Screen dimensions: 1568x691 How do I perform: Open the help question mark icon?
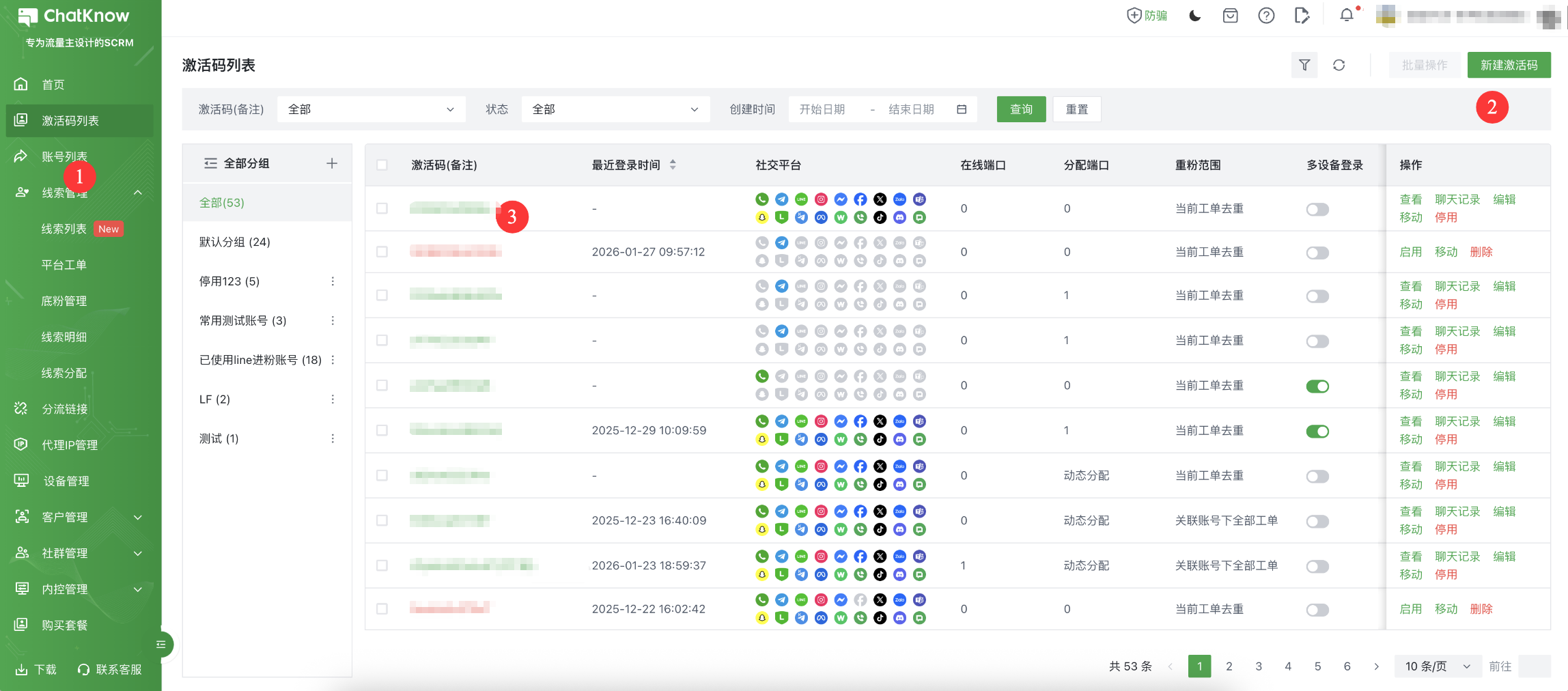(x=1265, y=16)
